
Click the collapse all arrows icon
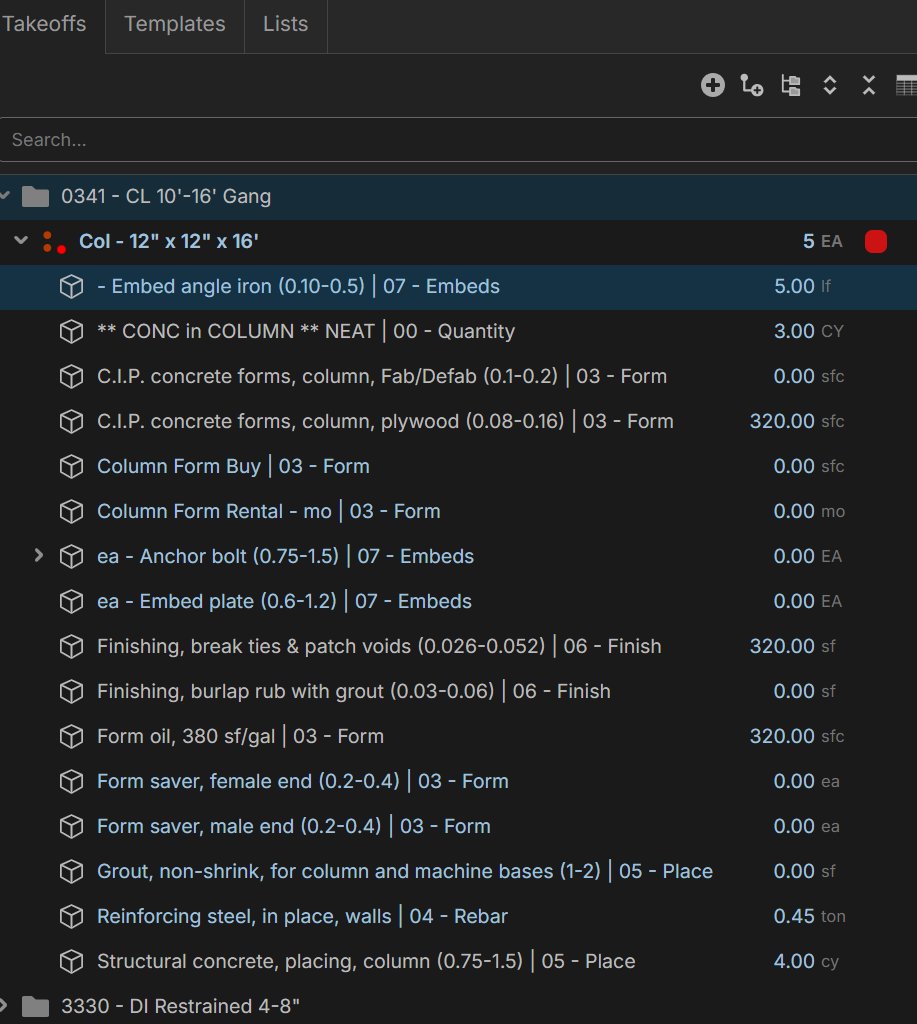[868, 86]
